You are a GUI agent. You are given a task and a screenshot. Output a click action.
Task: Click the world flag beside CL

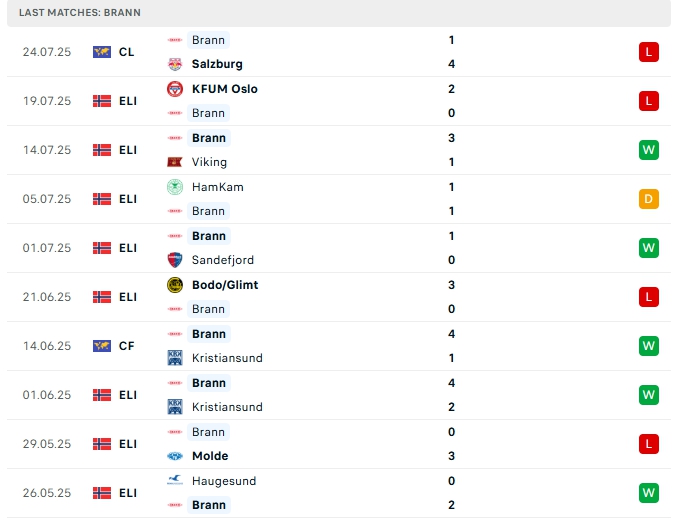(x=102, y=52)
